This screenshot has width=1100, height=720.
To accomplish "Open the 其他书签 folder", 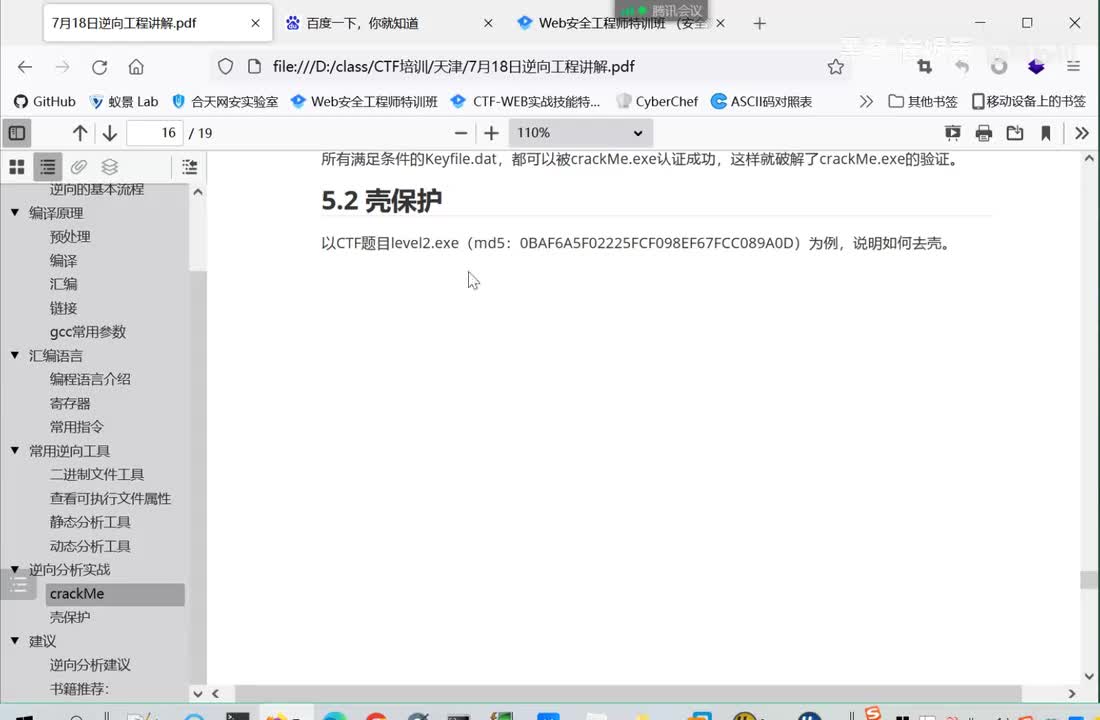I will (923, 102).
